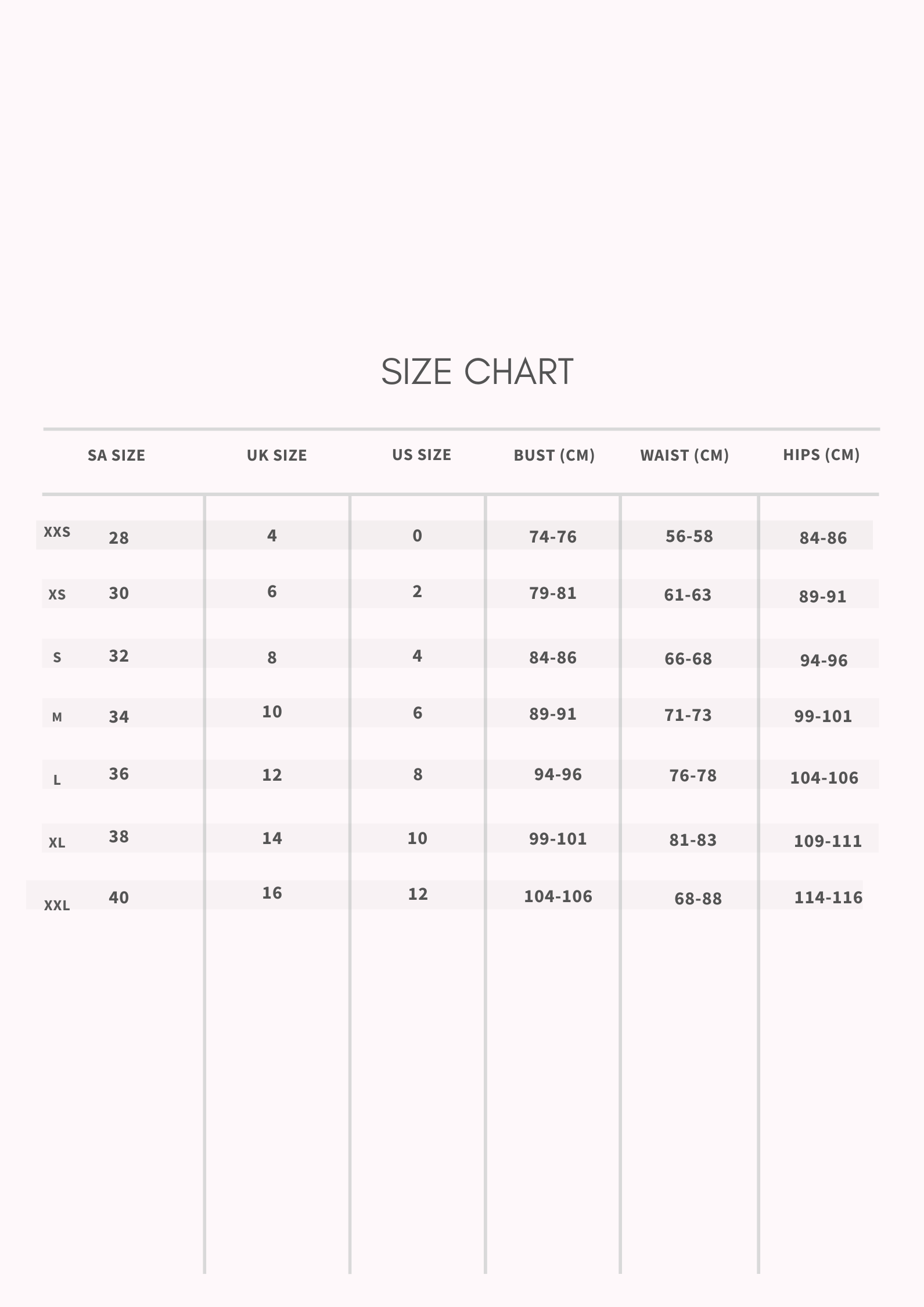Select the M row label

pos(57,717)
